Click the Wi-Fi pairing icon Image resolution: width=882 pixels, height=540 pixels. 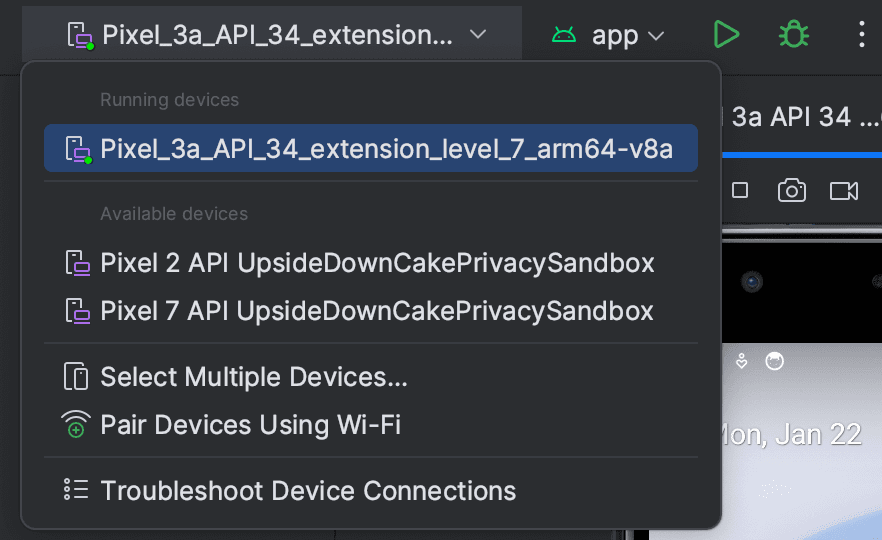click(x=76, y=424)
